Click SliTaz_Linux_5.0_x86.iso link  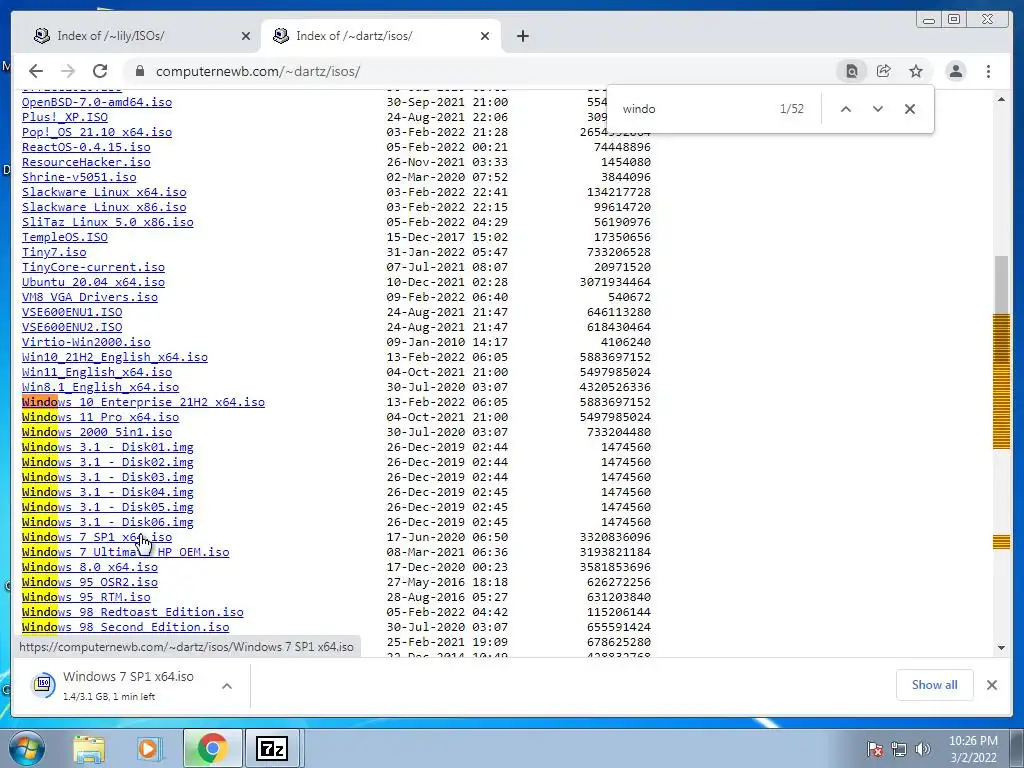click(x=108, y=223)
